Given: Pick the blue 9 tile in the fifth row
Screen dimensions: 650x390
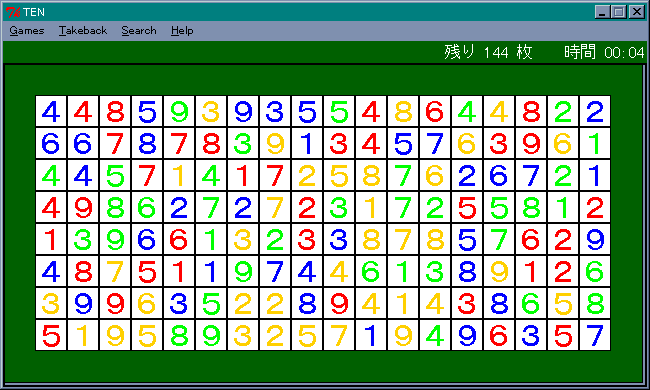Looking at the screenshot, I should tap(595, 239).
